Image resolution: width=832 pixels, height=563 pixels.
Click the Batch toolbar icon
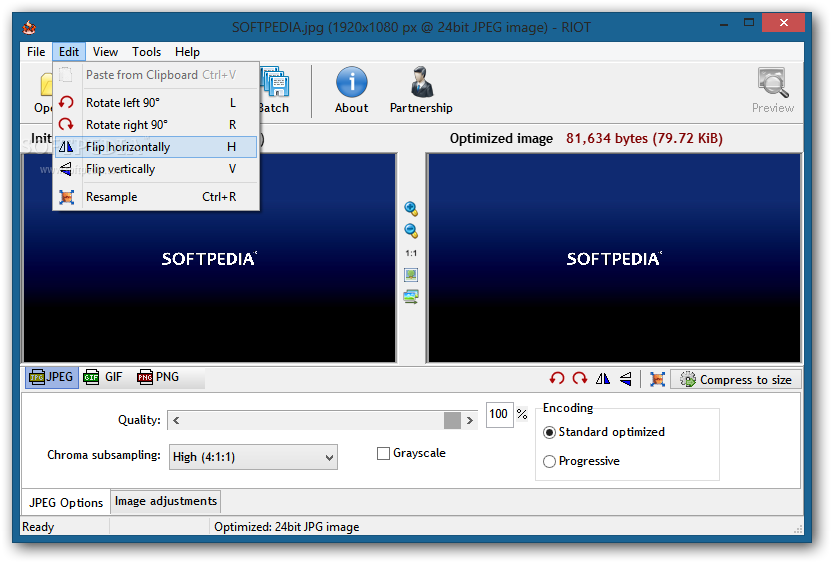pos(275,82)
